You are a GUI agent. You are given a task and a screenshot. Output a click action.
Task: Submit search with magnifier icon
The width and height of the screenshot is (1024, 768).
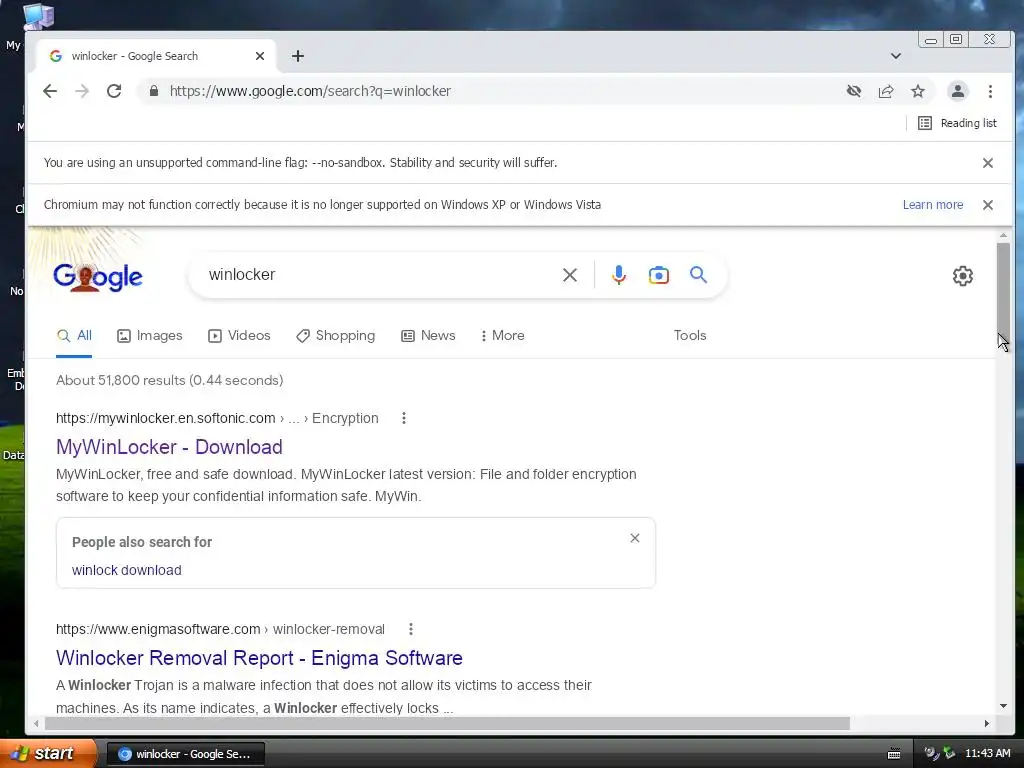click(x=698, y=275)
